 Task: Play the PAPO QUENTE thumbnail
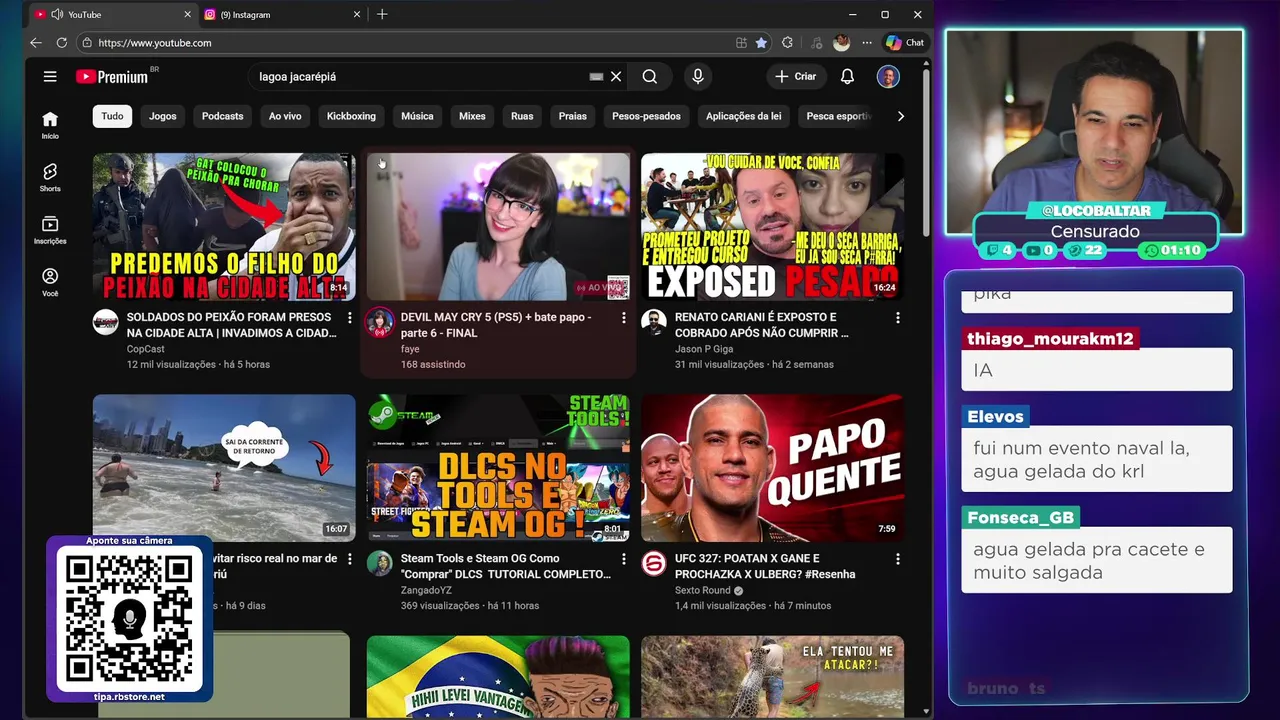pos(772,468)
